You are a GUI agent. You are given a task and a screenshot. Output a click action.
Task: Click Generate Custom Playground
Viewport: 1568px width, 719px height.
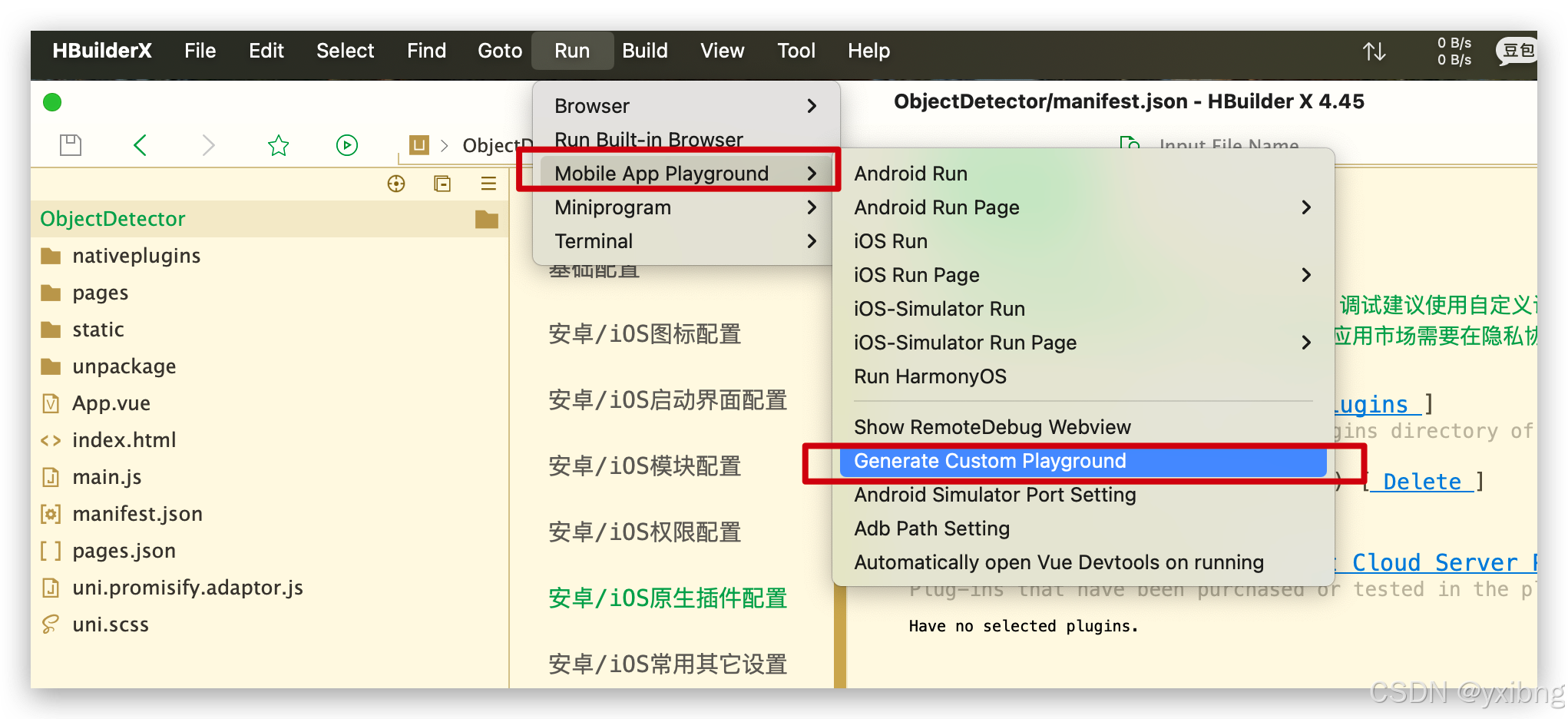tap(1083, 461)
